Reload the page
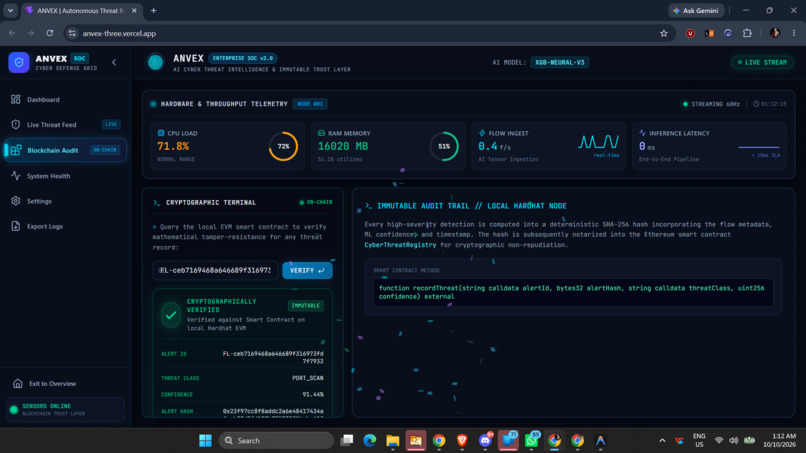Image resolution: width=806 pixels, height=453 pixels. pos(49,33)
